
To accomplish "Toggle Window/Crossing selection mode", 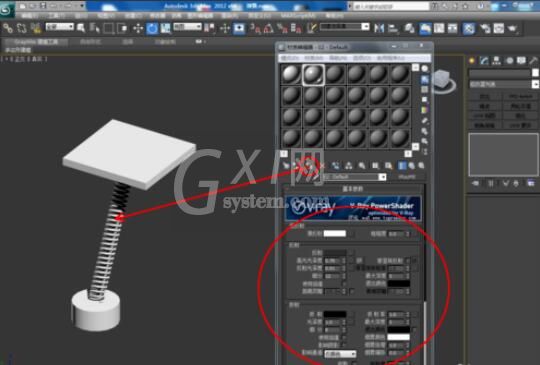I will tap(122, 28).
